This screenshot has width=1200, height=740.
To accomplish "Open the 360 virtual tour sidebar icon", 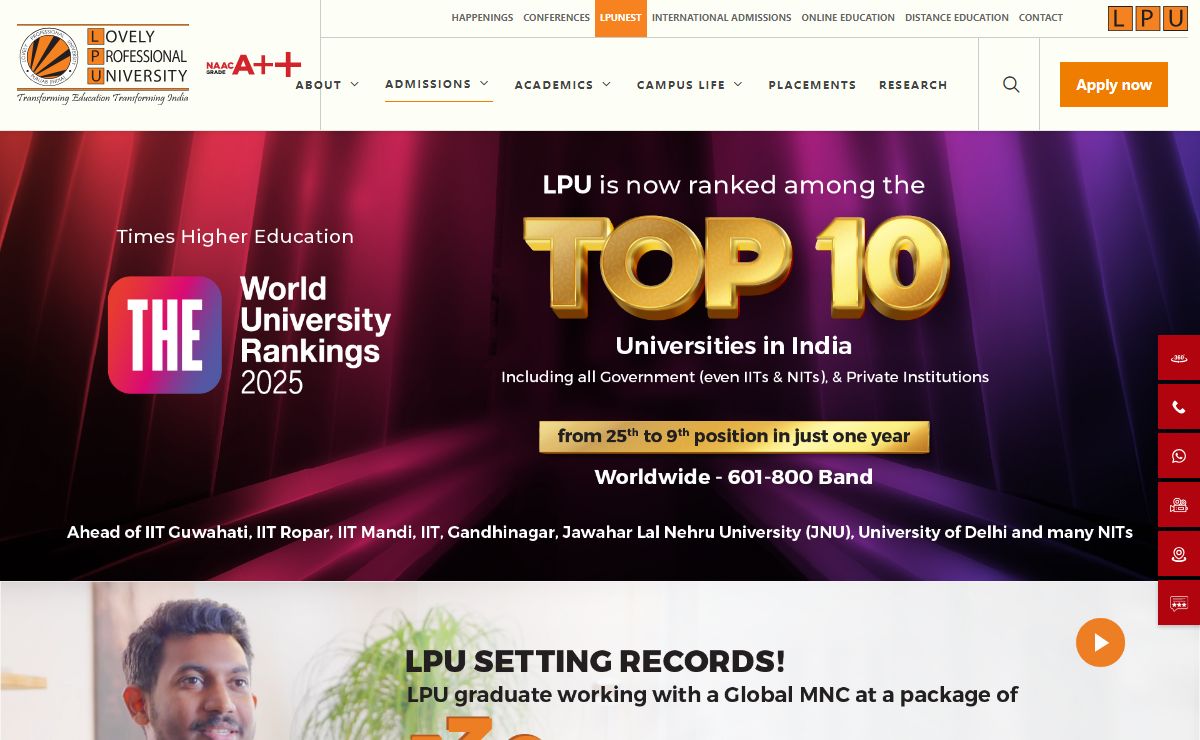I will (1179, 358).
